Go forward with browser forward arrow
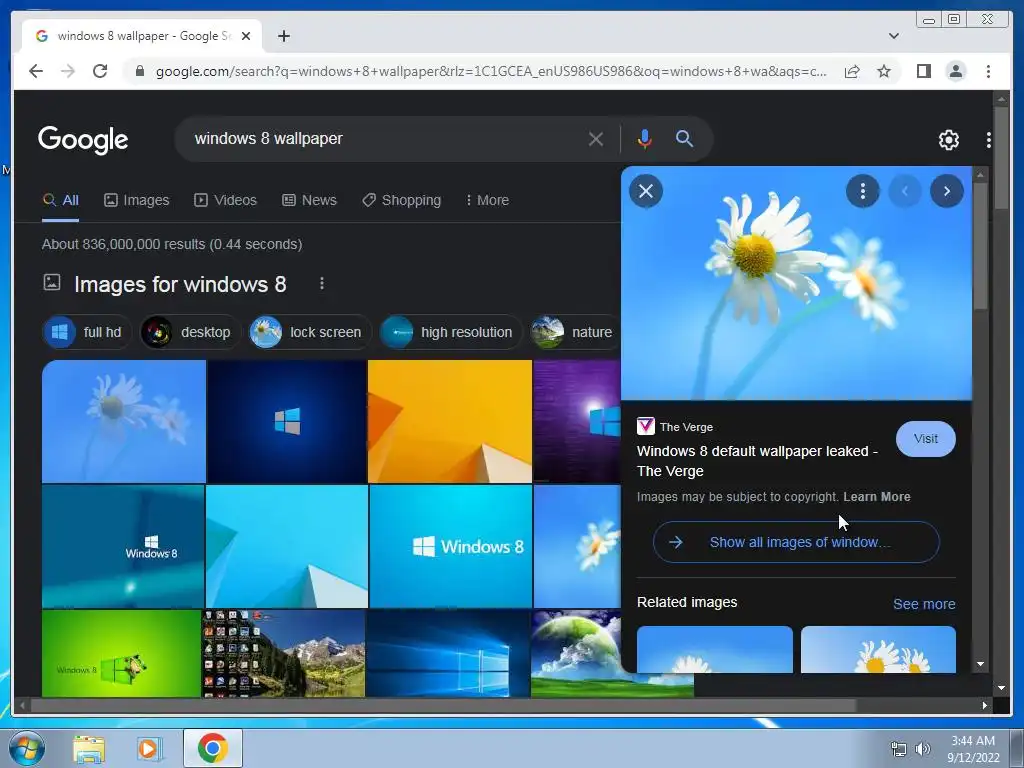Screen dimensions: 1024x768 coord(68,71)
